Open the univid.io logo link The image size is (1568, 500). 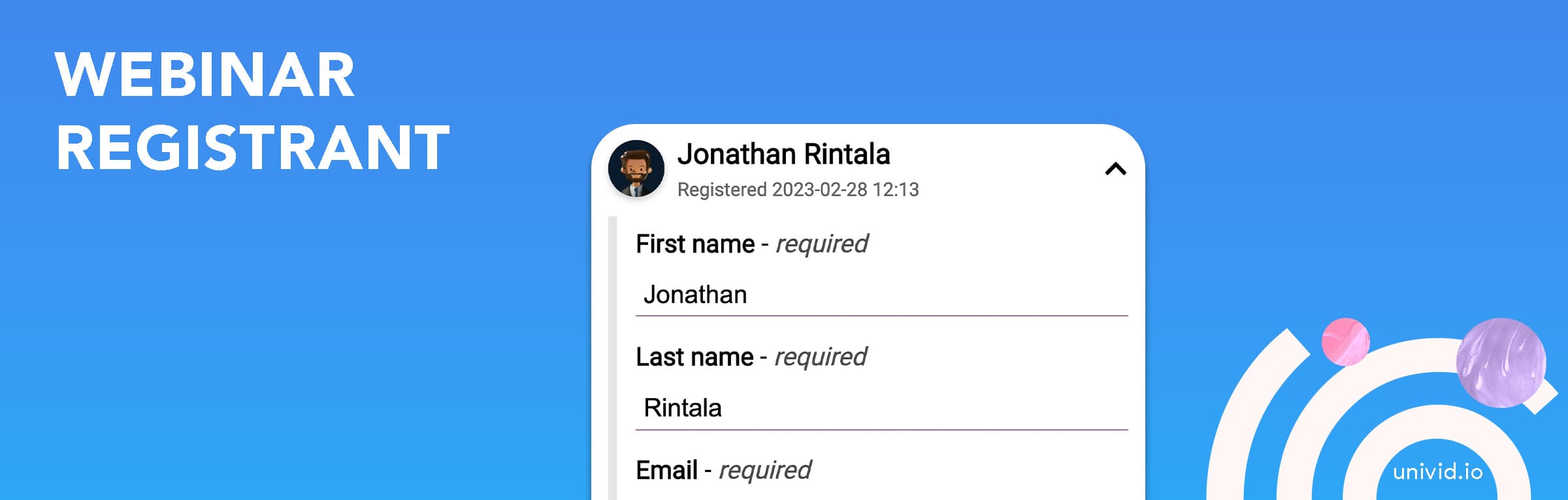1437,471
